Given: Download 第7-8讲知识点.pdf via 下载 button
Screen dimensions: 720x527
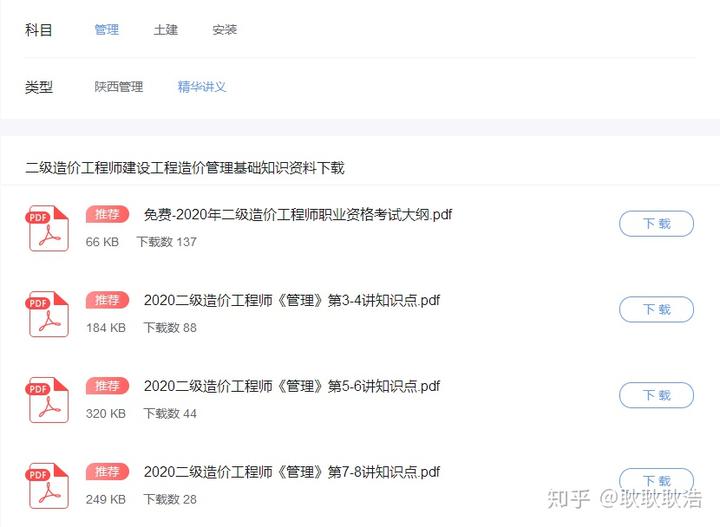Looking at the screenshot, I should (656, 481).
